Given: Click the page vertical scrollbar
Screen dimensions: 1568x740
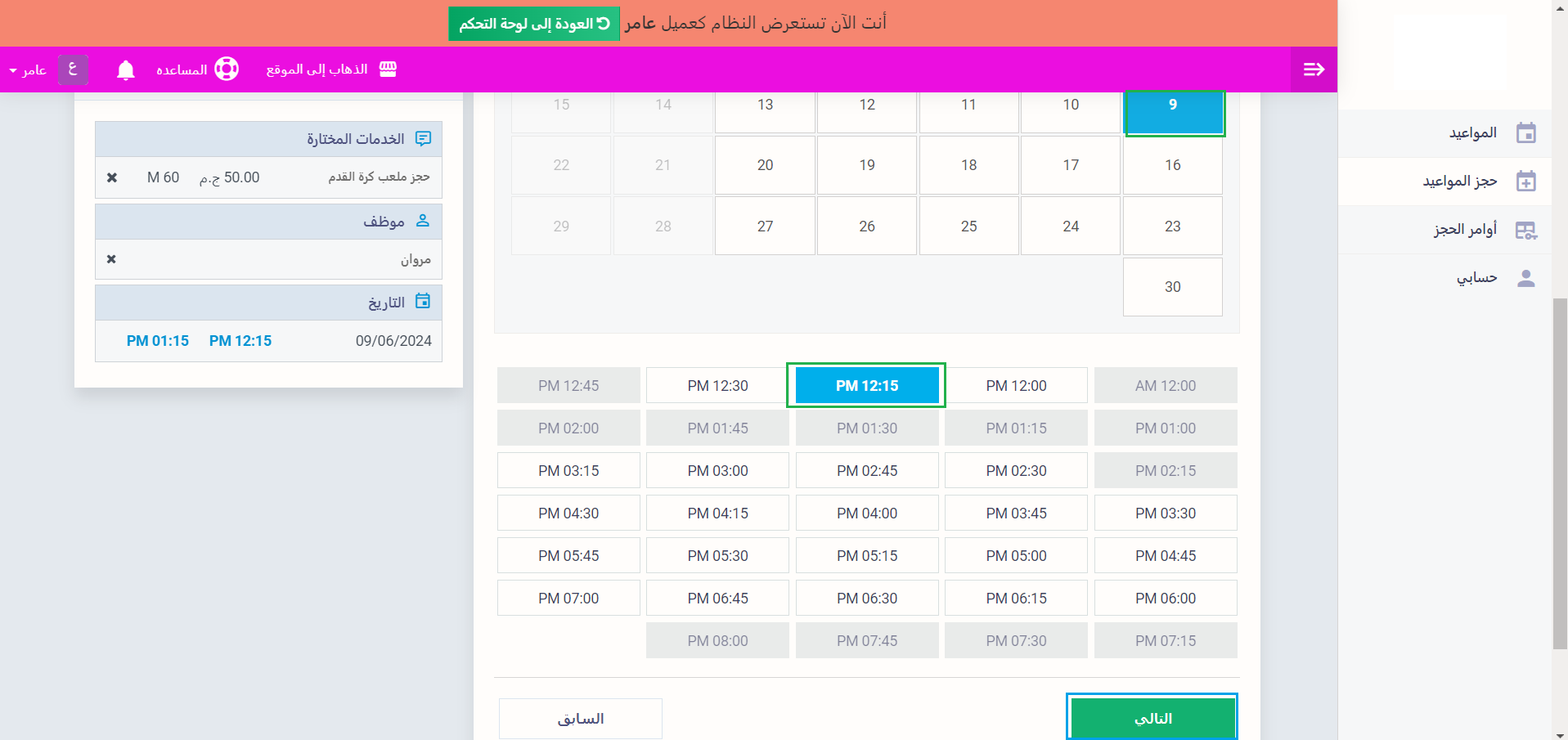Looking at the screenshot, I should click(x=1560, y=474).
